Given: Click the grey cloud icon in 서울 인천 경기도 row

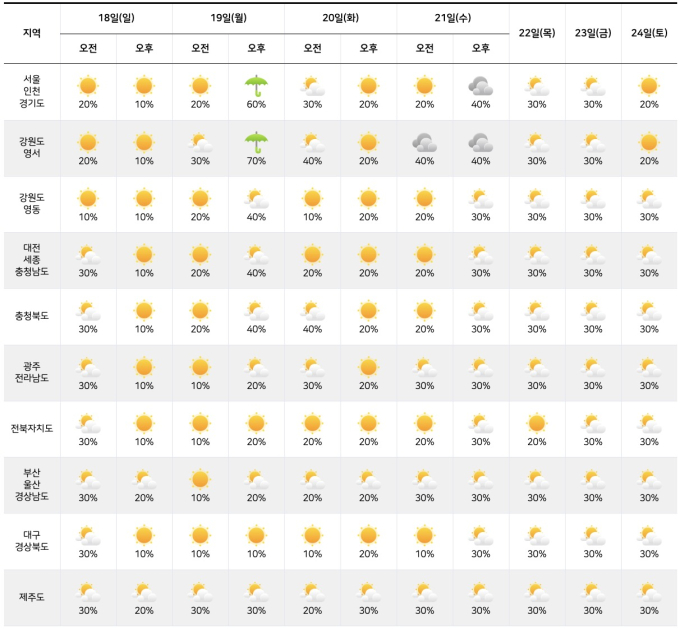Looking at the screenshot, I should [481, 86].
